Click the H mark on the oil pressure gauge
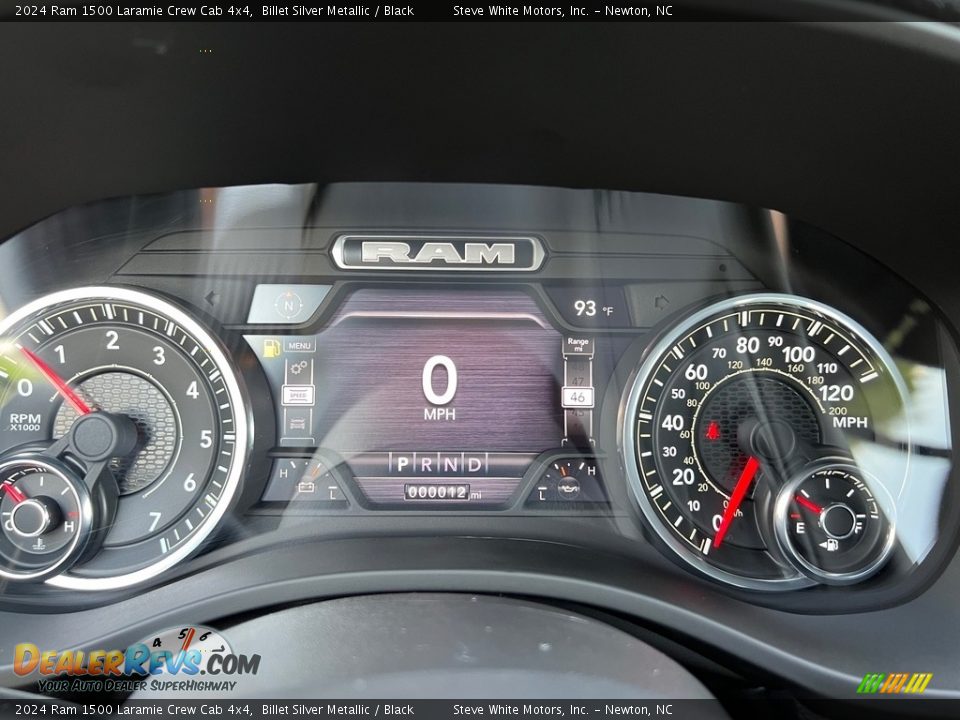960x720 pixels. 591,471
